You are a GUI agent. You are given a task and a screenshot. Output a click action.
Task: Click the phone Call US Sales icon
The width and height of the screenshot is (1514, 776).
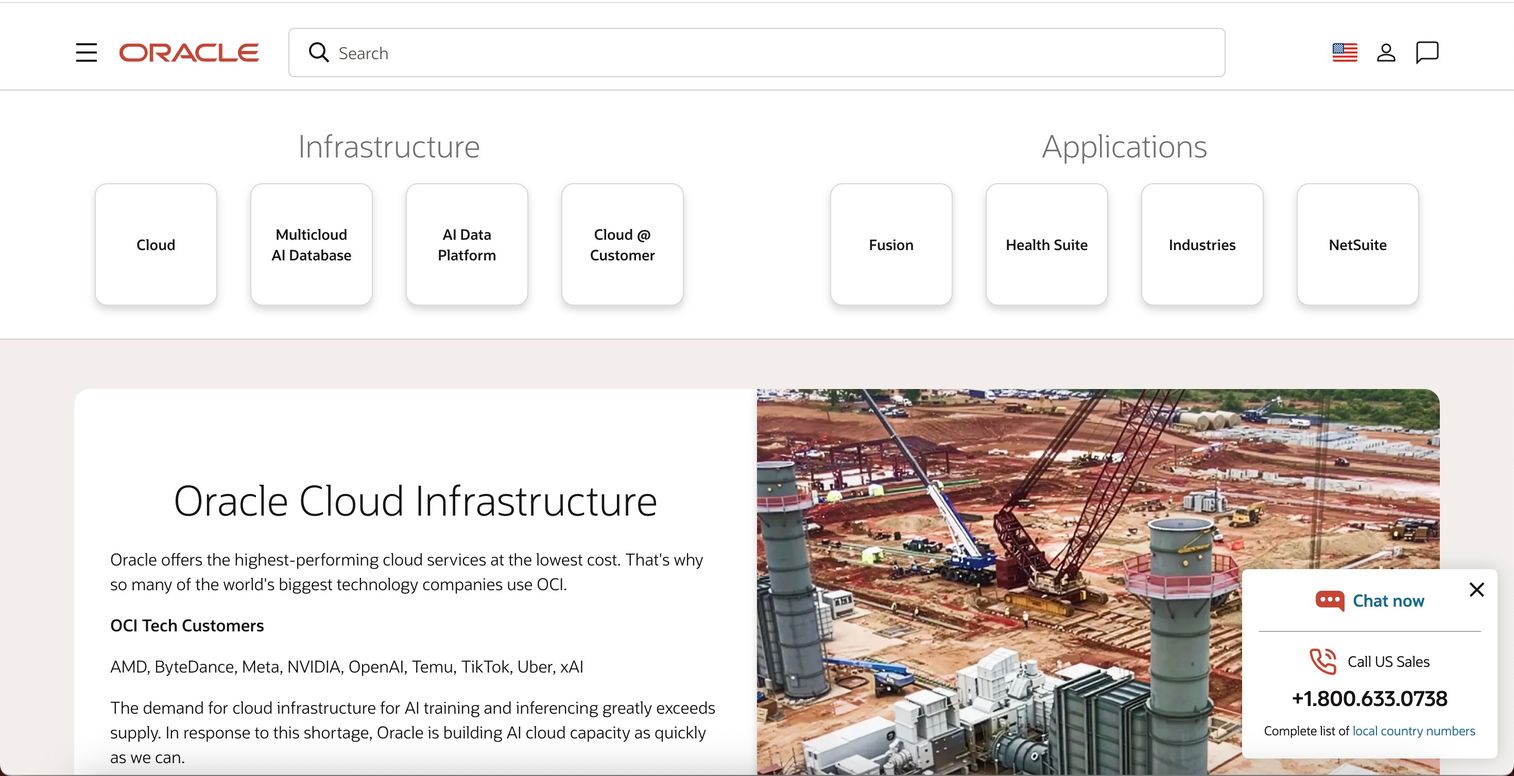[1323, 661]
